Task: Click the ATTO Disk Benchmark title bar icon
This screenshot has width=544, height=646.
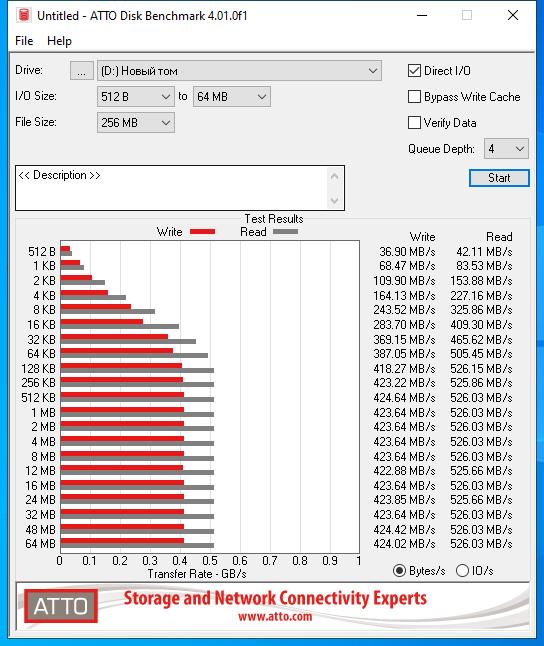Action: click(x=24, y=15)
